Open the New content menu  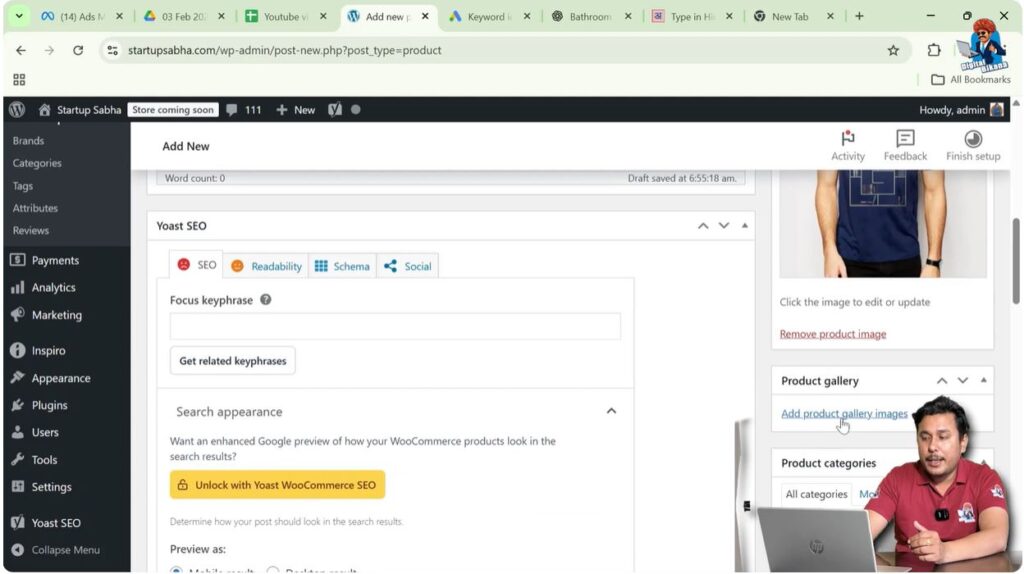(x=295, y=110)
